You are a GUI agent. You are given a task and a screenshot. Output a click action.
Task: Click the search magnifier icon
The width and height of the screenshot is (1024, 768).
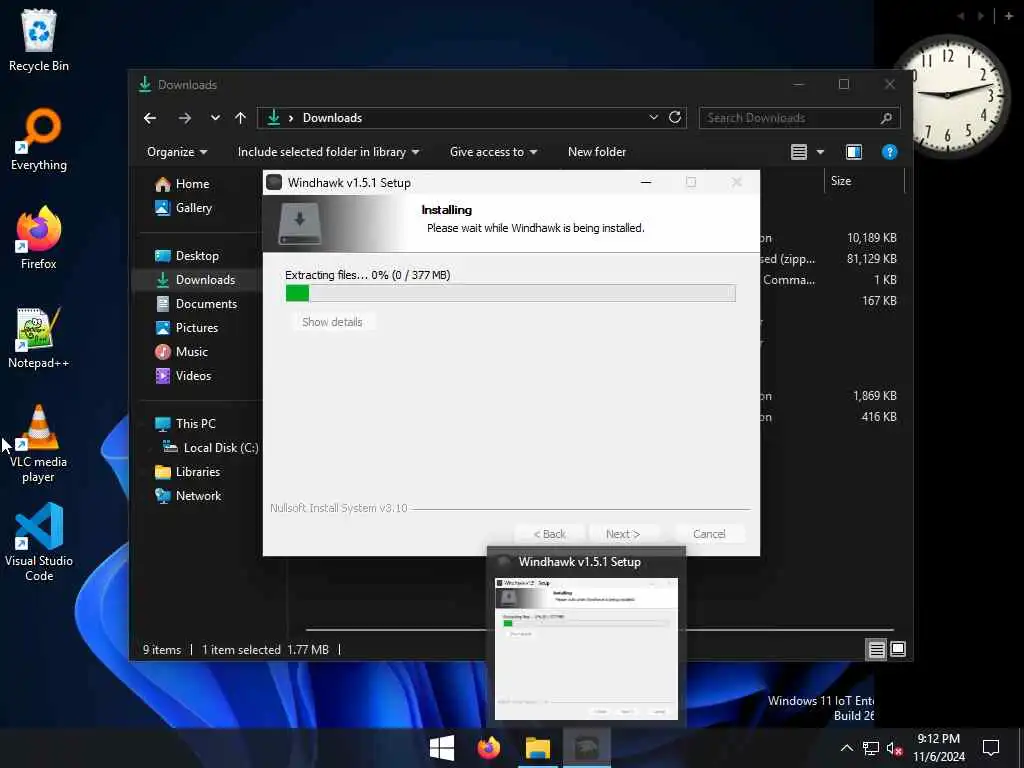[x=886, y=118]
